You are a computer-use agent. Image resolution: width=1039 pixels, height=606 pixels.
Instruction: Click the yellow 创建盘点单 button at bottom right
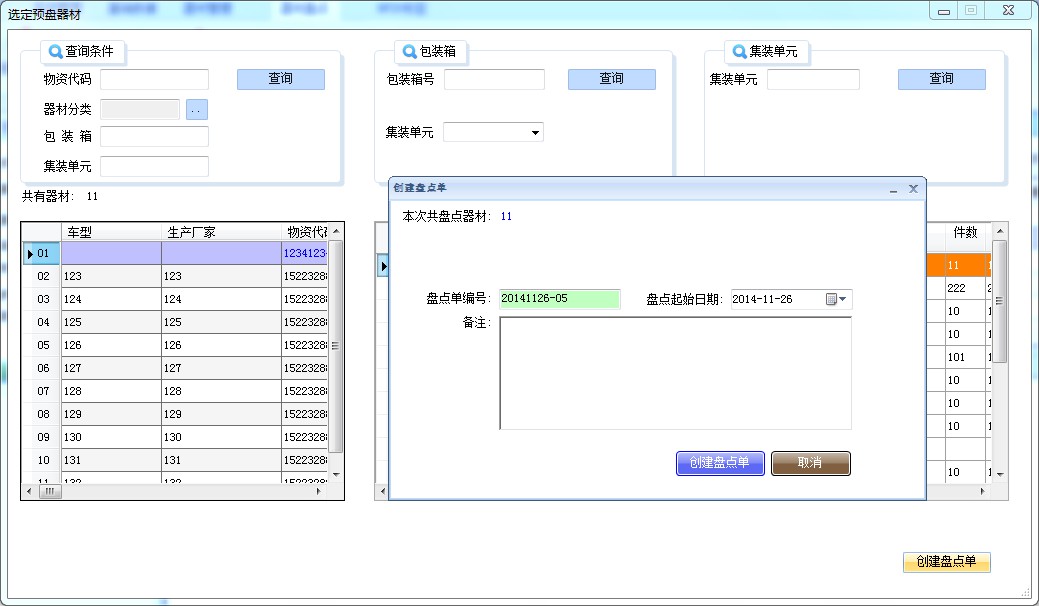946,562
